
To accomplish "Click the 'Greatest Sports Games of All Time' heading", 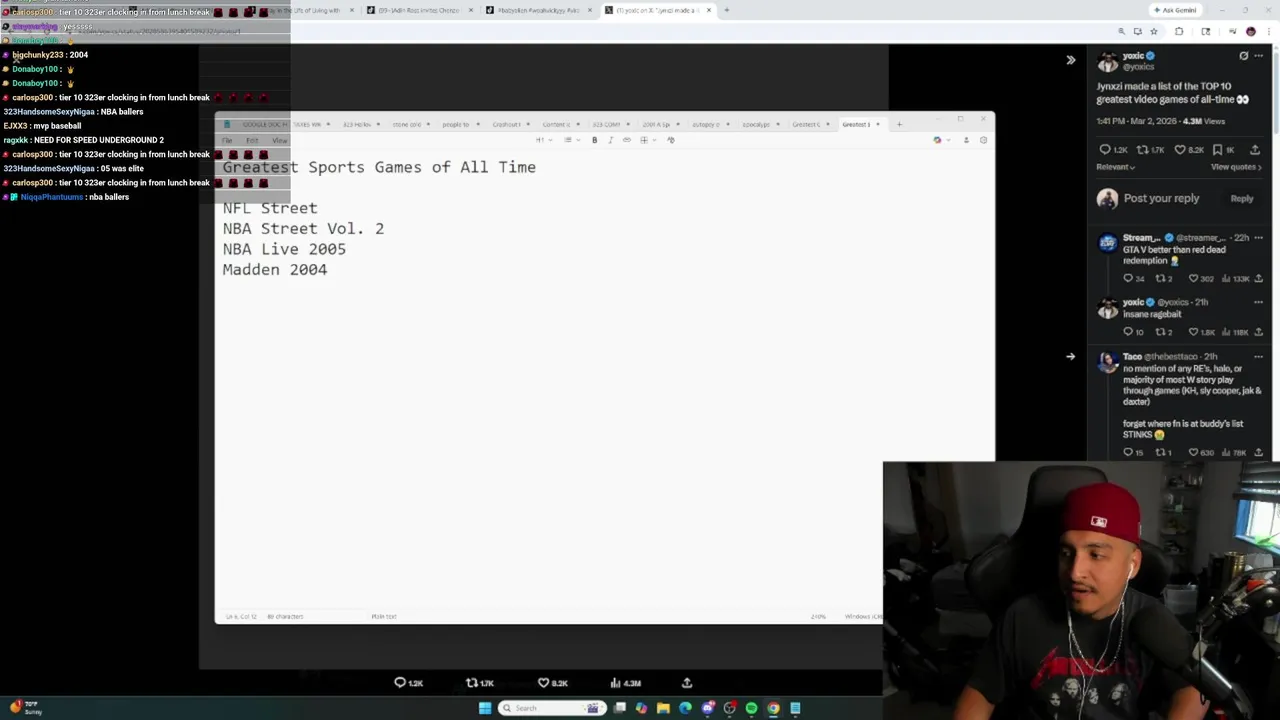I will point(379,167).
